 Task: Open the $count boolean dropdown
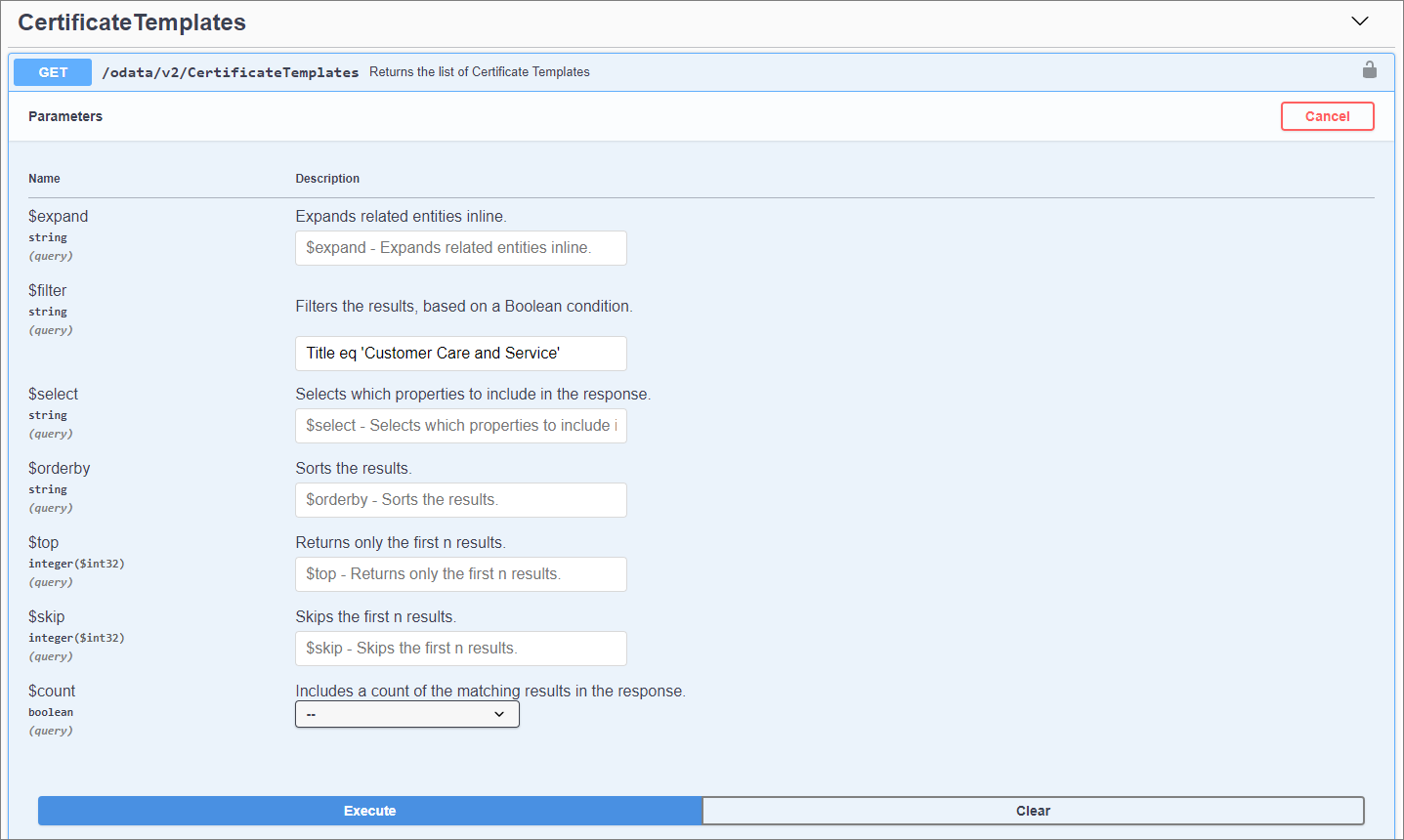point(406,715)
